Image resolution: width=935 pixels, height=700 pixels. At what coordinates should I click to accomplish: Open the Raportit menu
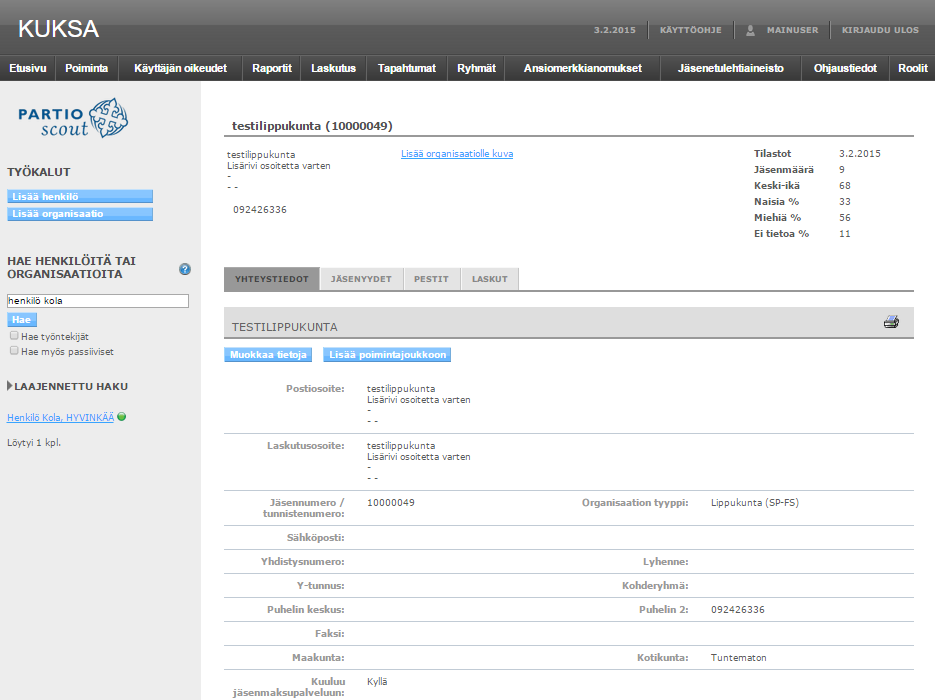[271, 68]
